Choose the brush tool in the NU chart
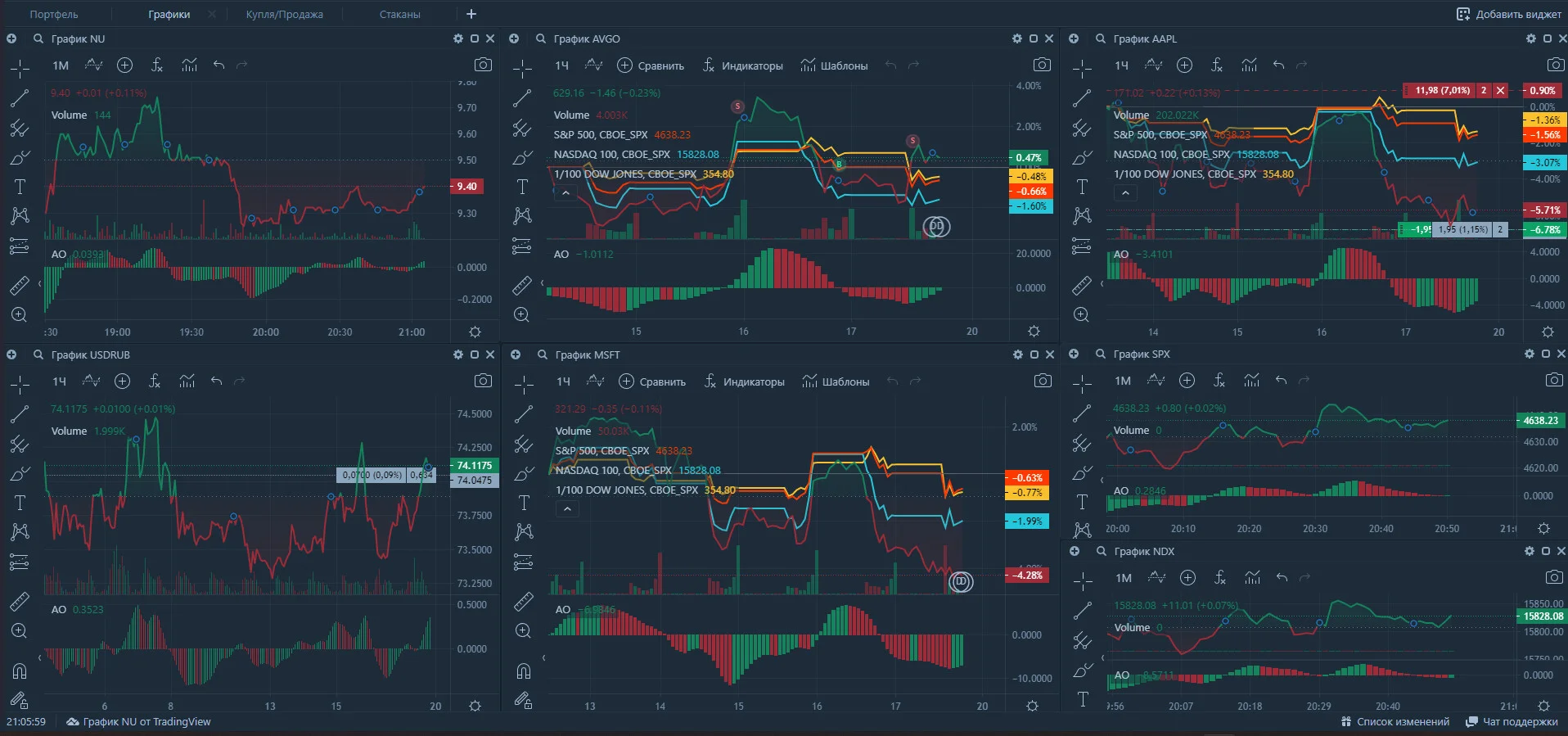1568x736 pixels. pos(20,157)
